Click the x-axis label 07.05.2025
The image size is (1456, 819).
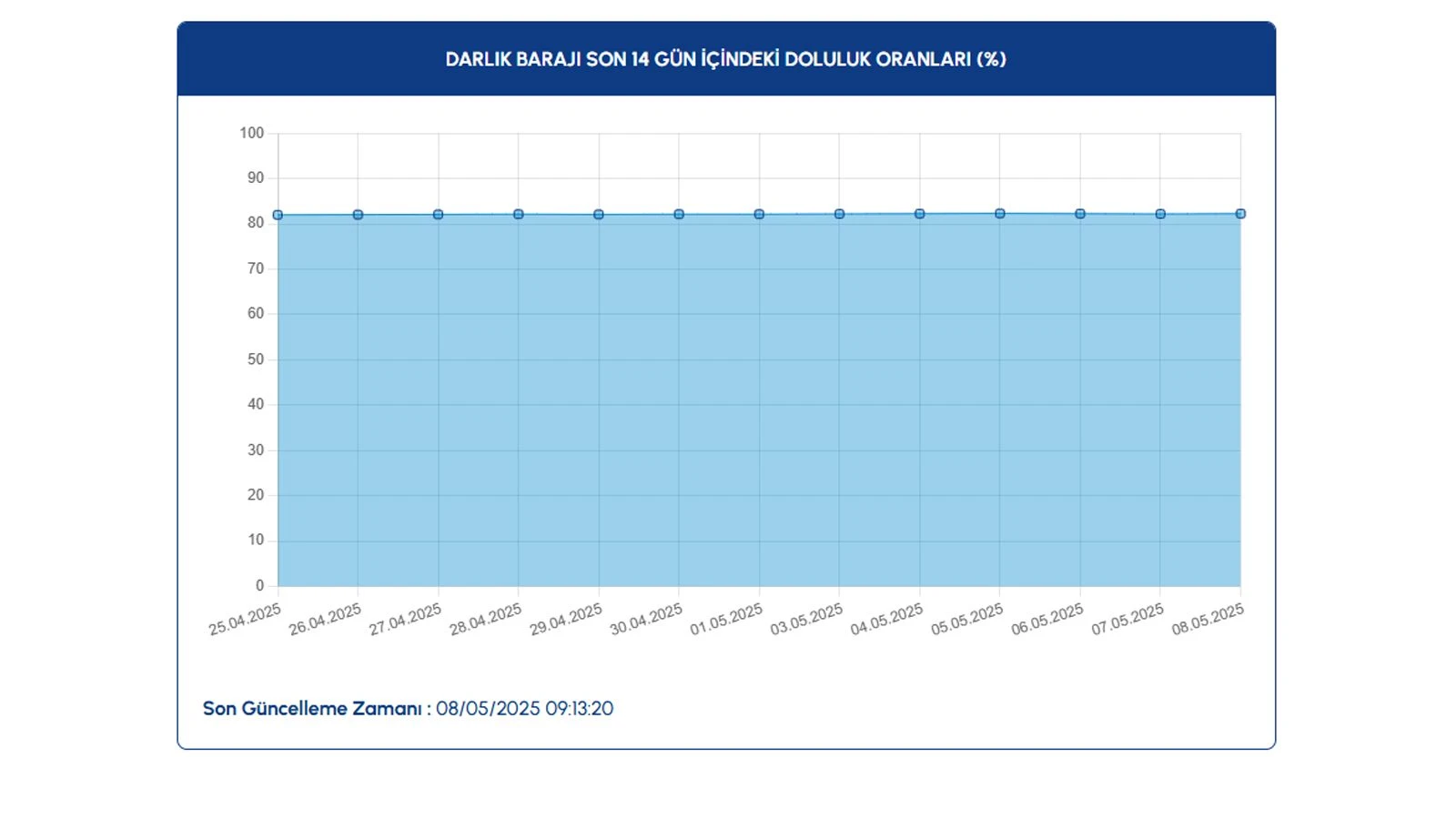pos(1127,620)
